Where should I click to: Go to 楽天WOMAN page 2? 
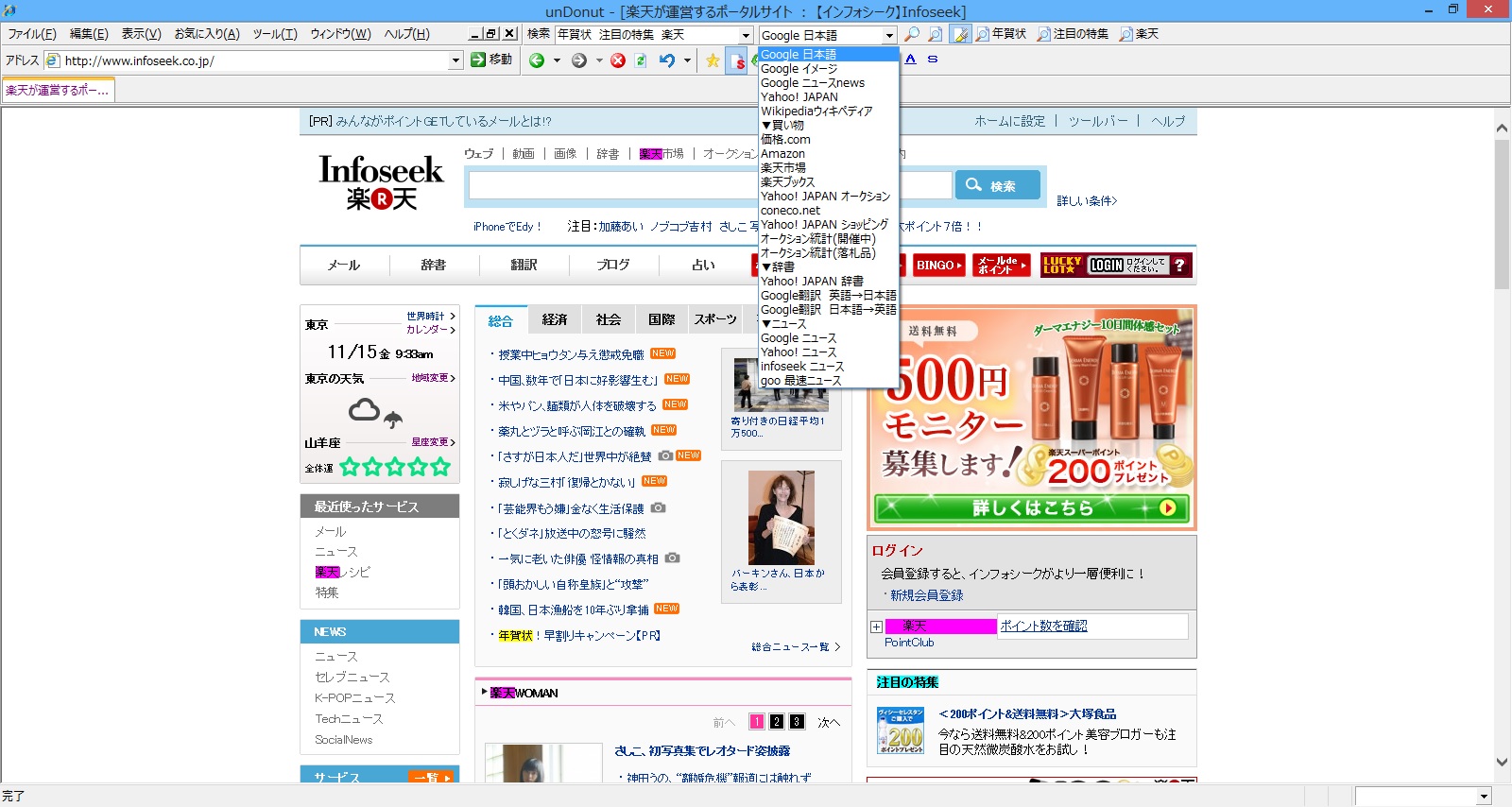[776, 722]
